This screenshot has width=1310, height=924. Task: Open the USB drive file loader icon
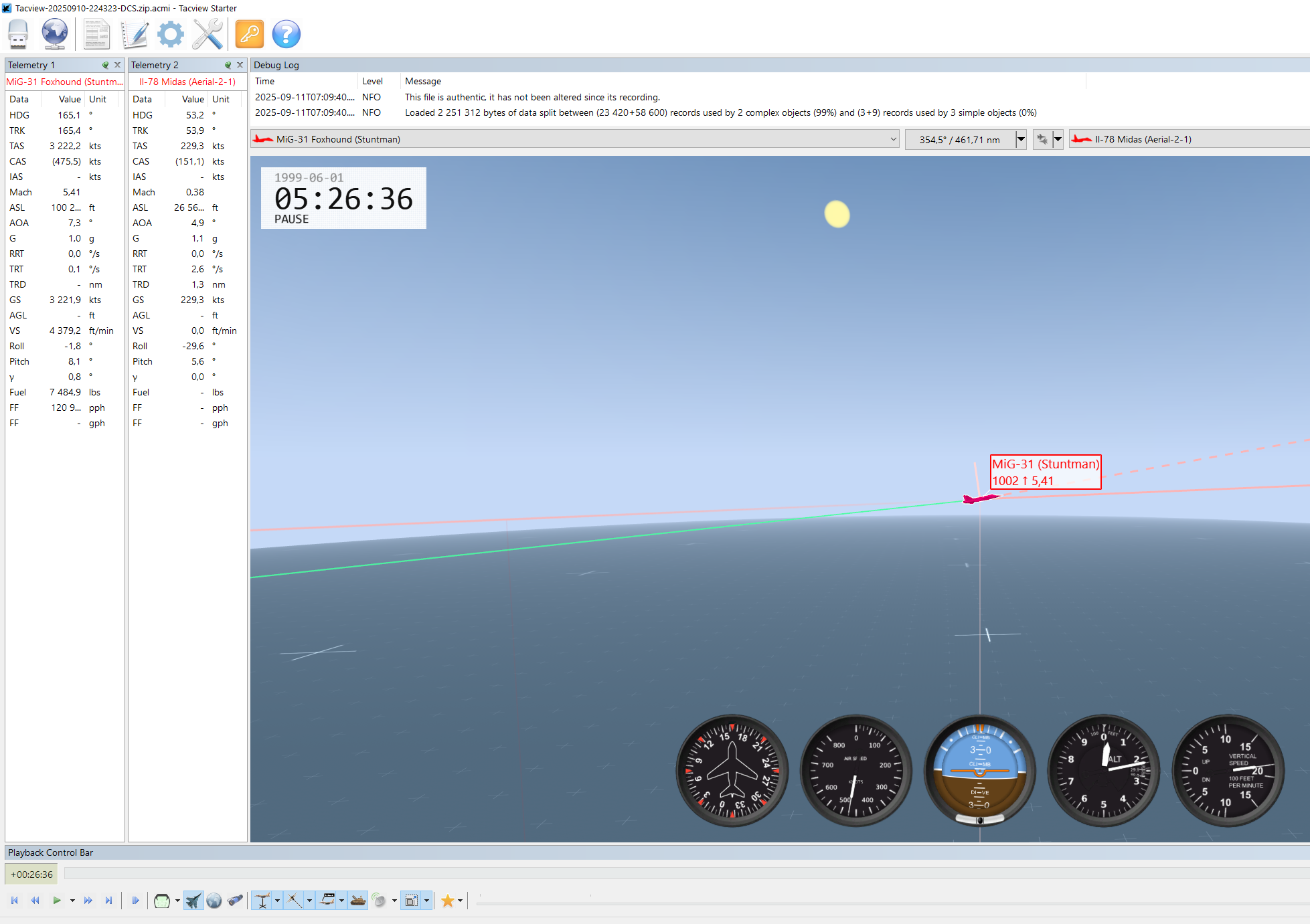(18, 34)
